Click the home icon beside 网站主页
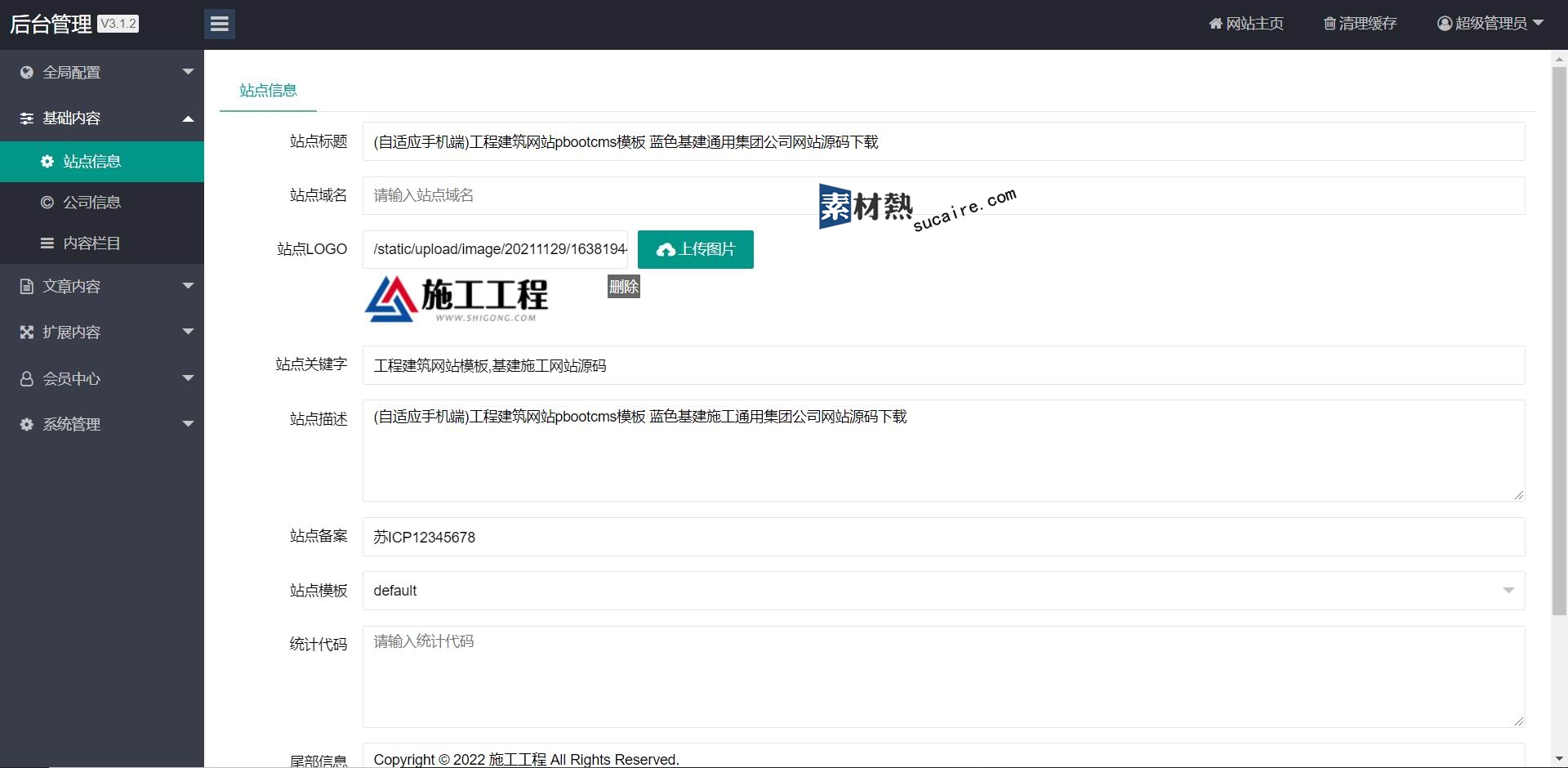This screenshot has width=1568, height=768. coord(1215,24)
